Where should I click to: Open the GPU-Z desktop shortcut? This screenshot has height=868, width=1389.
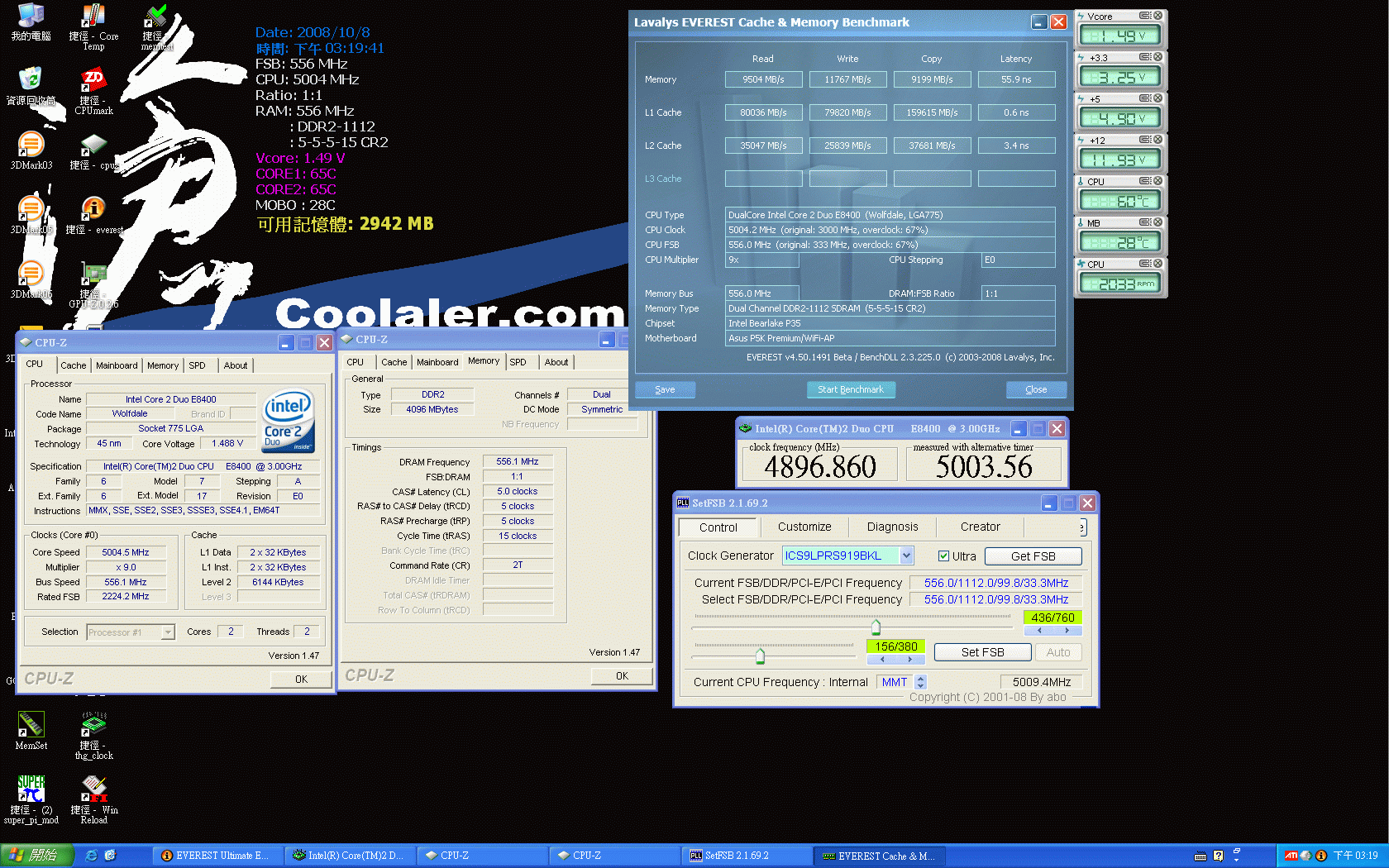[93, 285]
